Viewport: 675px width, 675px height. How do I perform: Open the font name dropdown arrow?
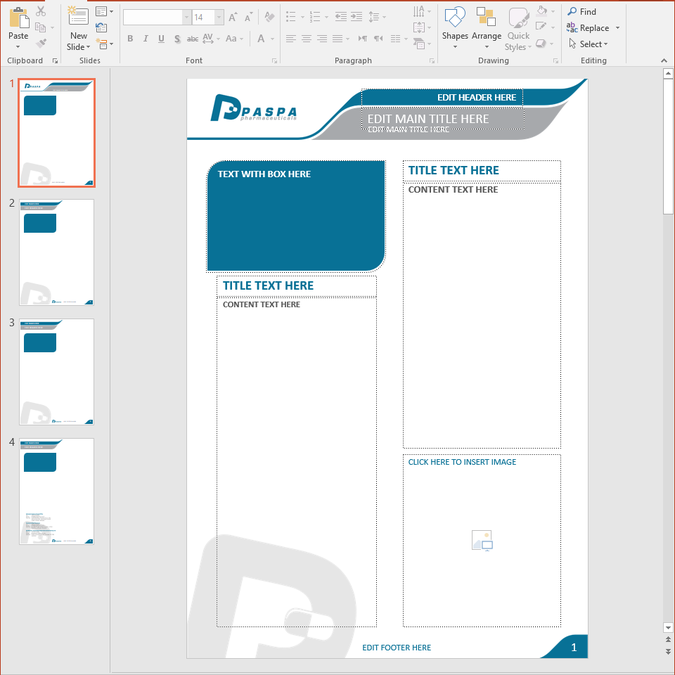pos(185,17)
